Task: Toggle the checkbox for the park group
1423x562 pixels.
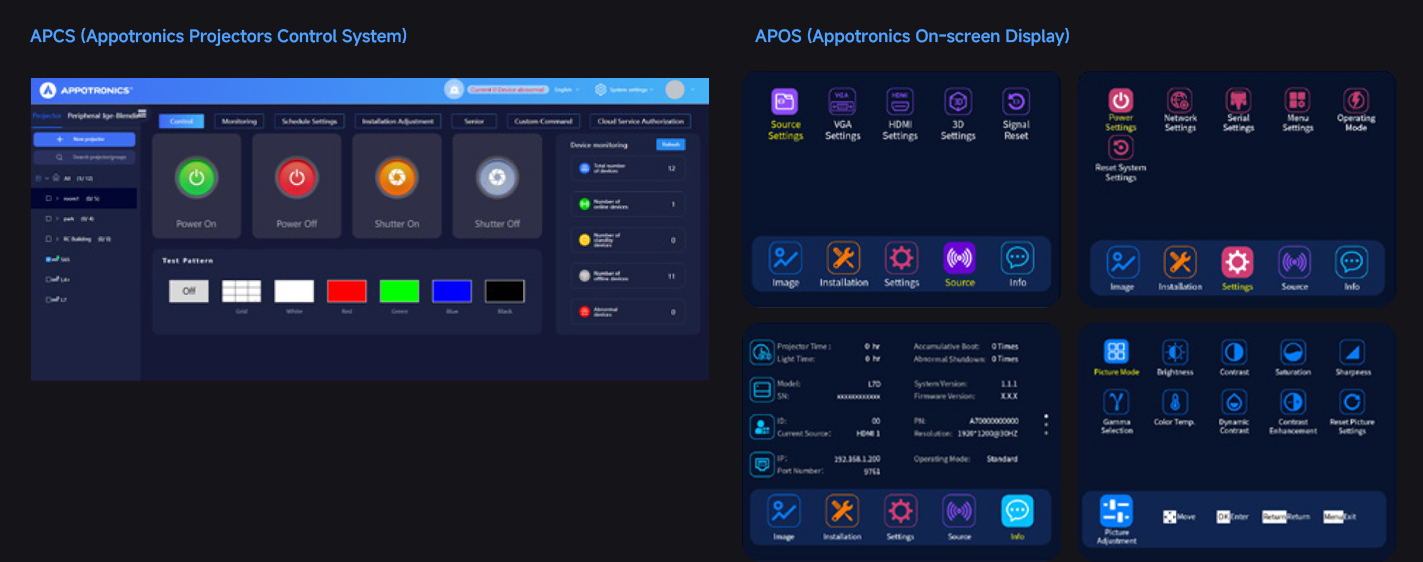Action: pyautogui.click(x=49, y=218)
